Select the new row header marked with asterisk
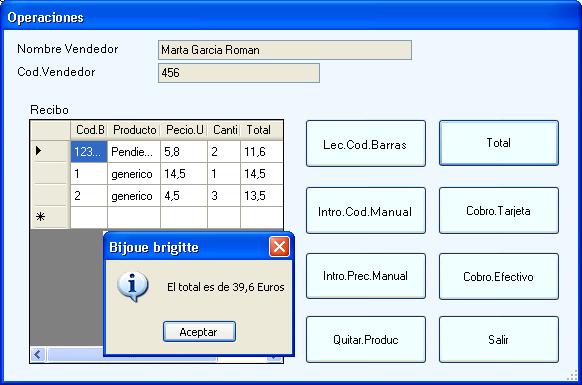The width and height of the screenshot is (582, 385). pyautogui.click(x=50, y=217)
